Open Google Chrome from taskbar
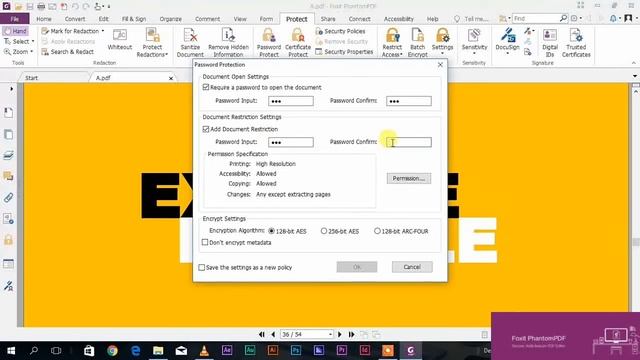This screenshot has height=360, width=640. tap(112, 350)
